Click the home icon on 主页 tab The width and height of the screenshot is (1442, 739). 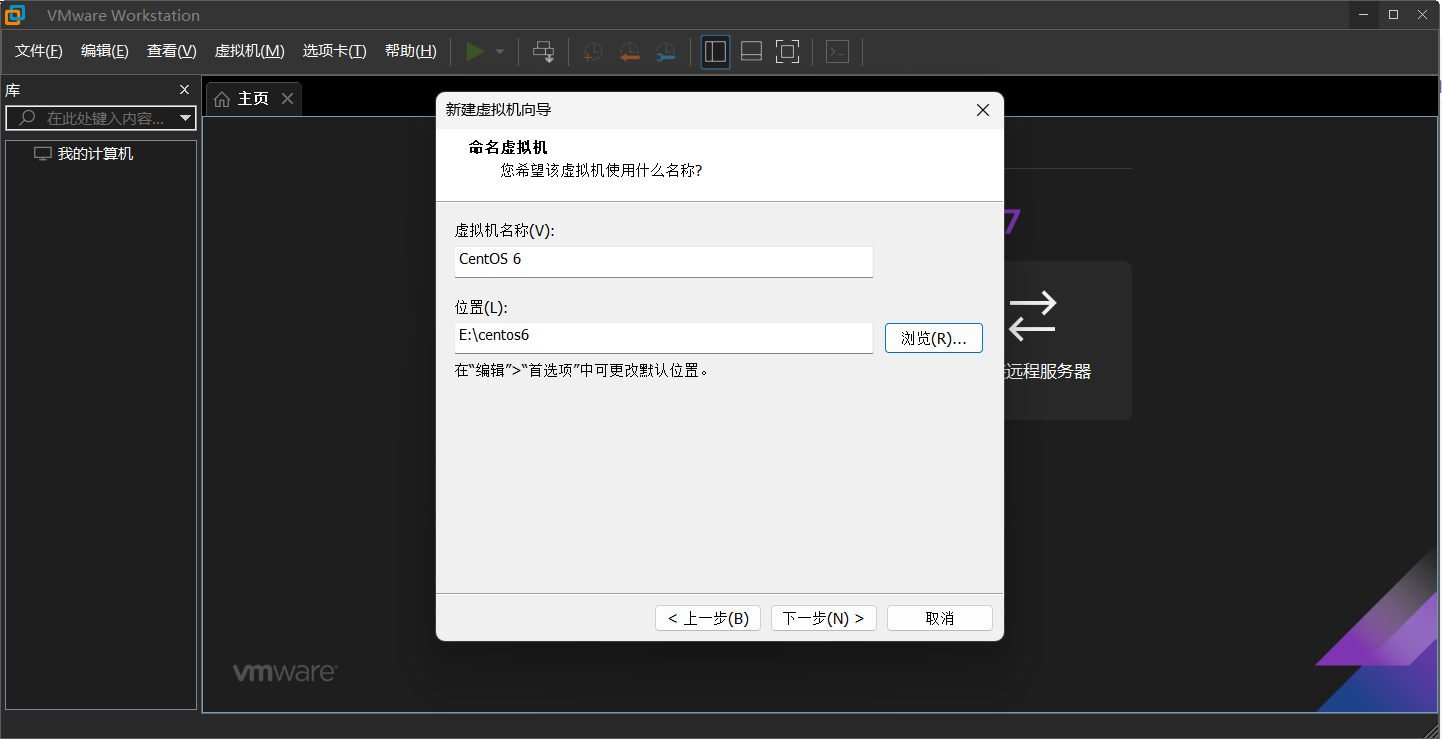click(x=222, y=99)
